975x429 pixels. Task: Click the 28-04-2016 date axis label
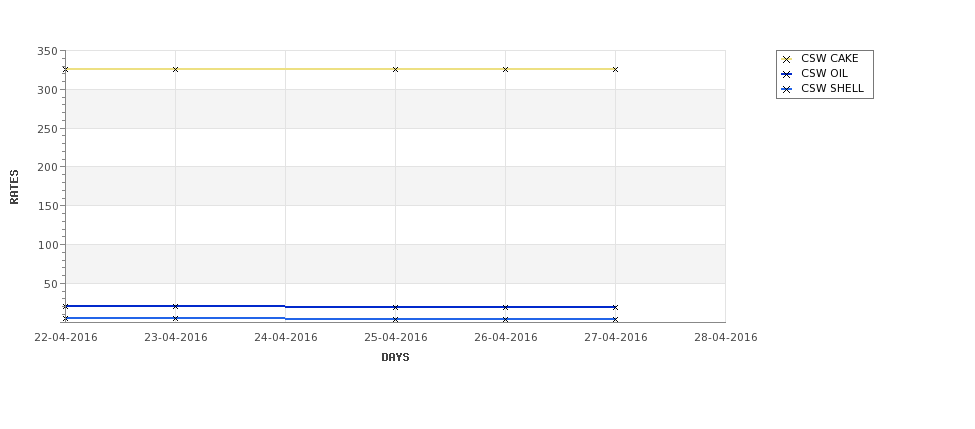point(726,338)
